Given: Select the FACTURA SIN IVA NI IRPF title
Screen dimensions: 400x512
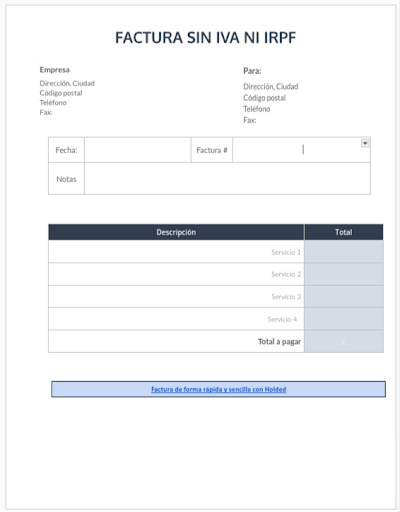Looking at the screenshot, I should tap(206, 38).
